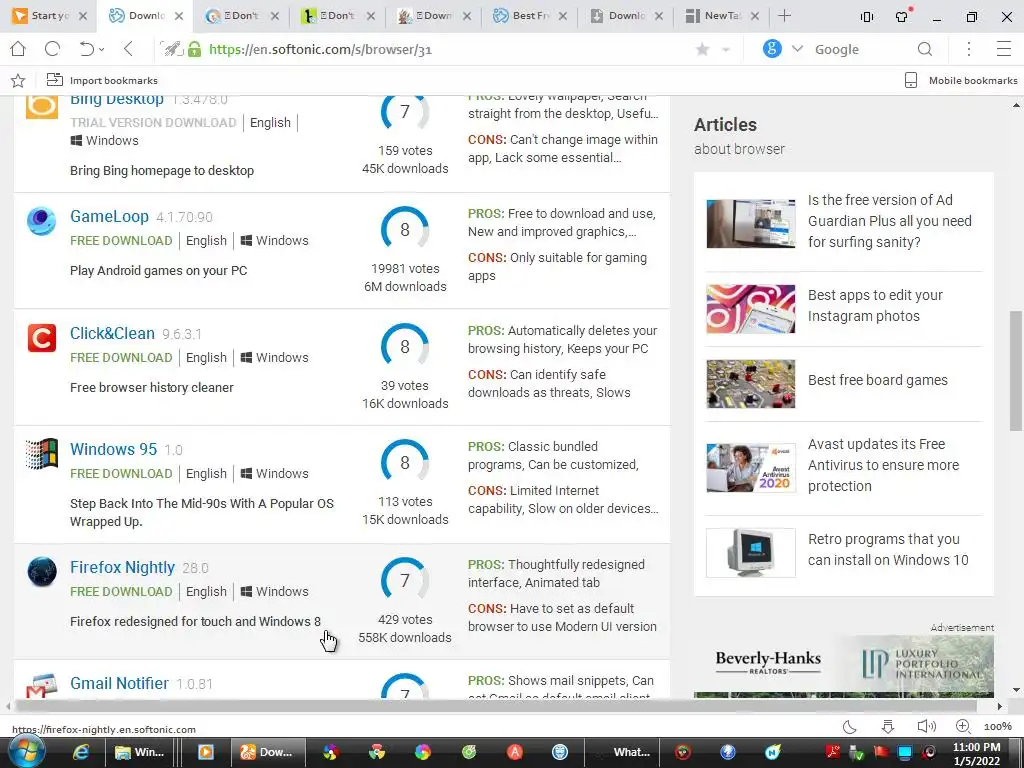Expand the dropdown next to bookmark star
The width and height of the screenshot is (1024, 768).
pos(725,50)
